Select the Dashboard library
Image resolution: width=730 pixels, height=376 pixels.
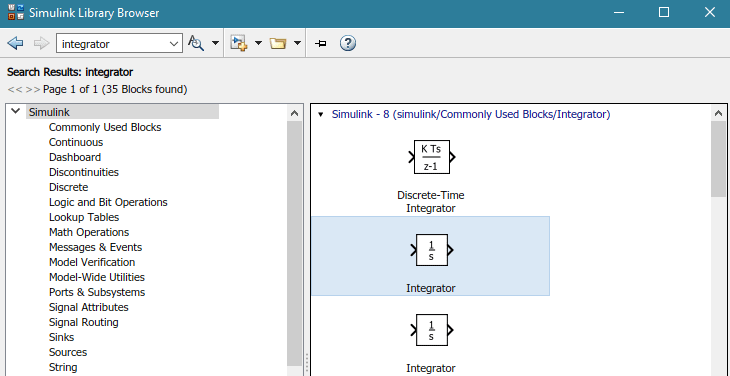click(75, 157)
